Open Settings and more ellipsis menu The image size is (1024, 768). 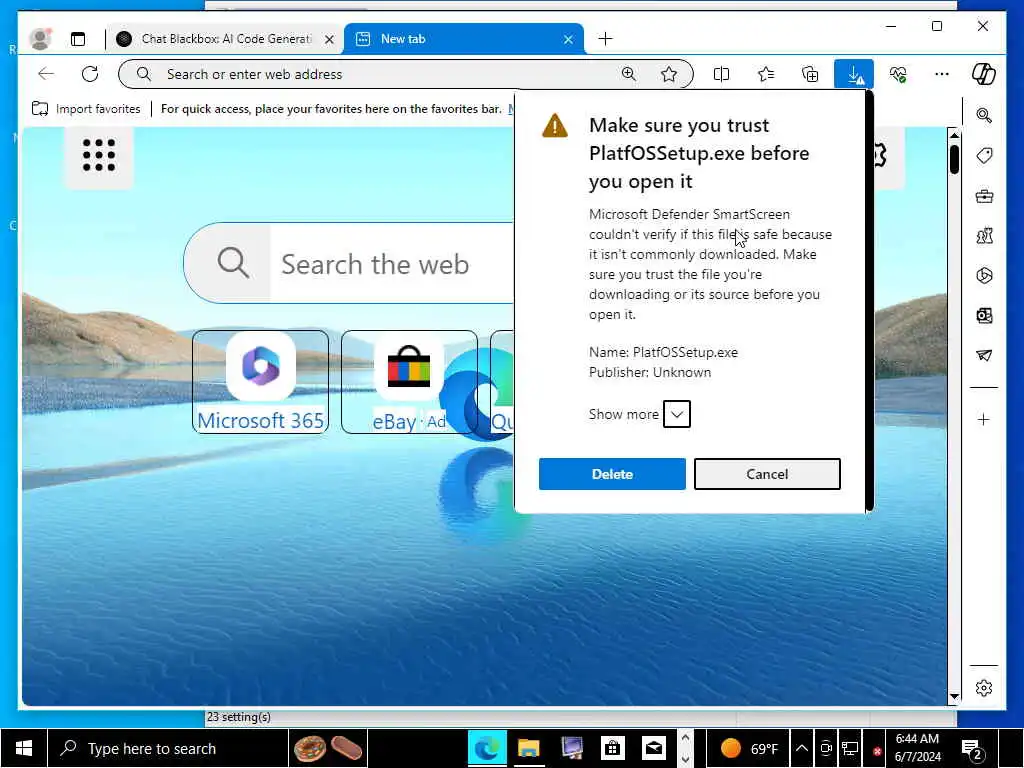tap(942, 74)
